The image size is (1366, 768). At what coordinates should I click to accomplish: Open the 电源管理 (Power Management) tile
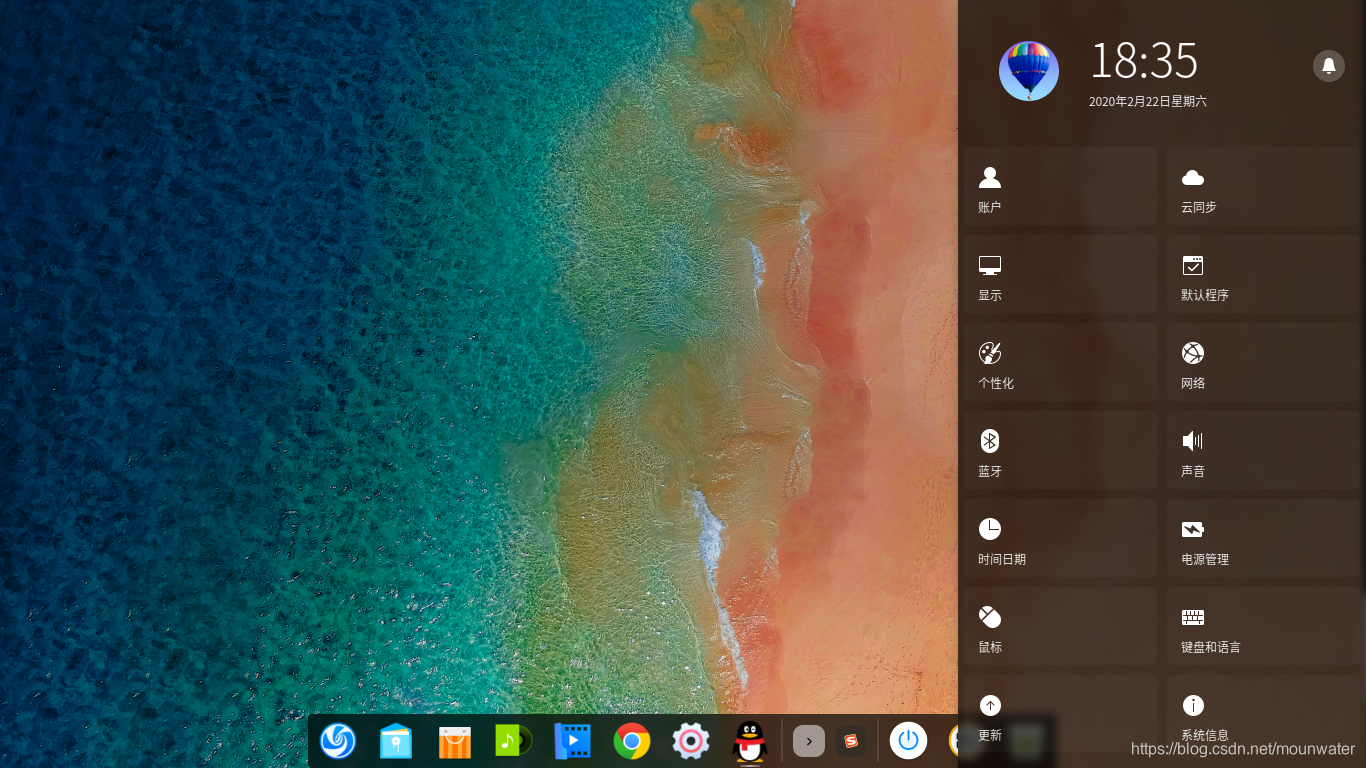[1264, 538]
